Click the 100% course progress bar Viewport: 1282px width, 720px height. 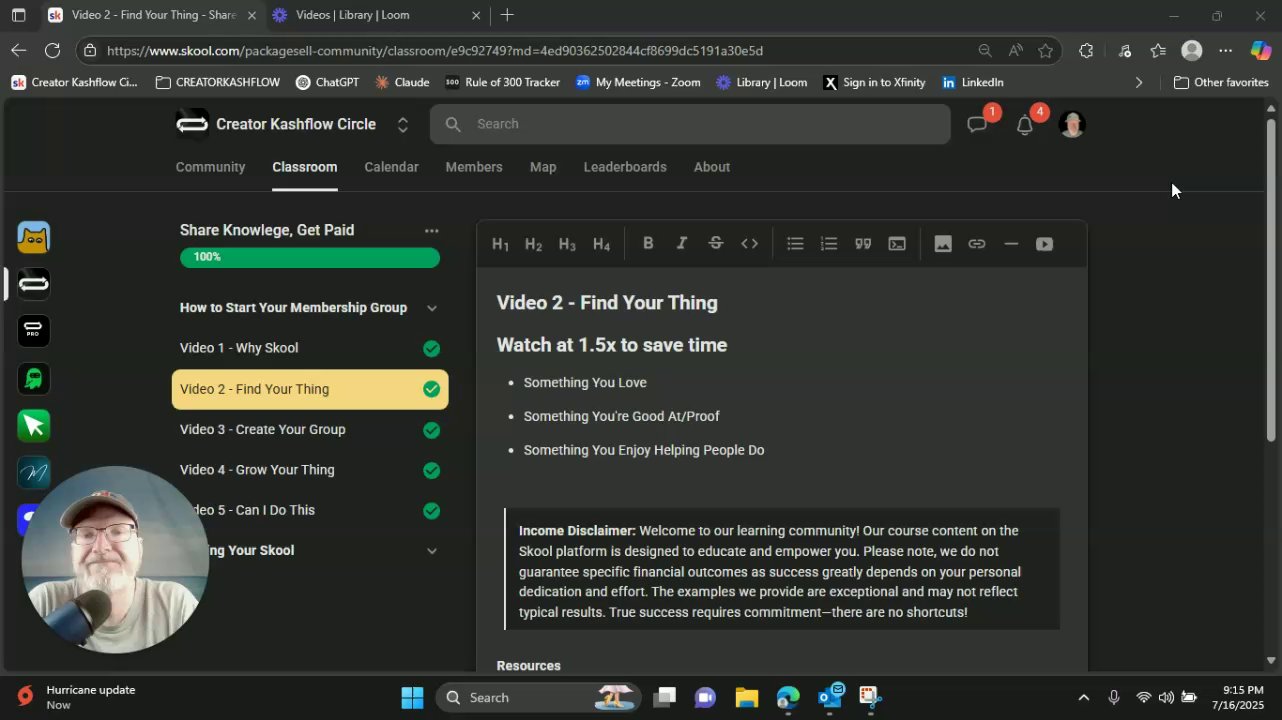tap(309, 257)
